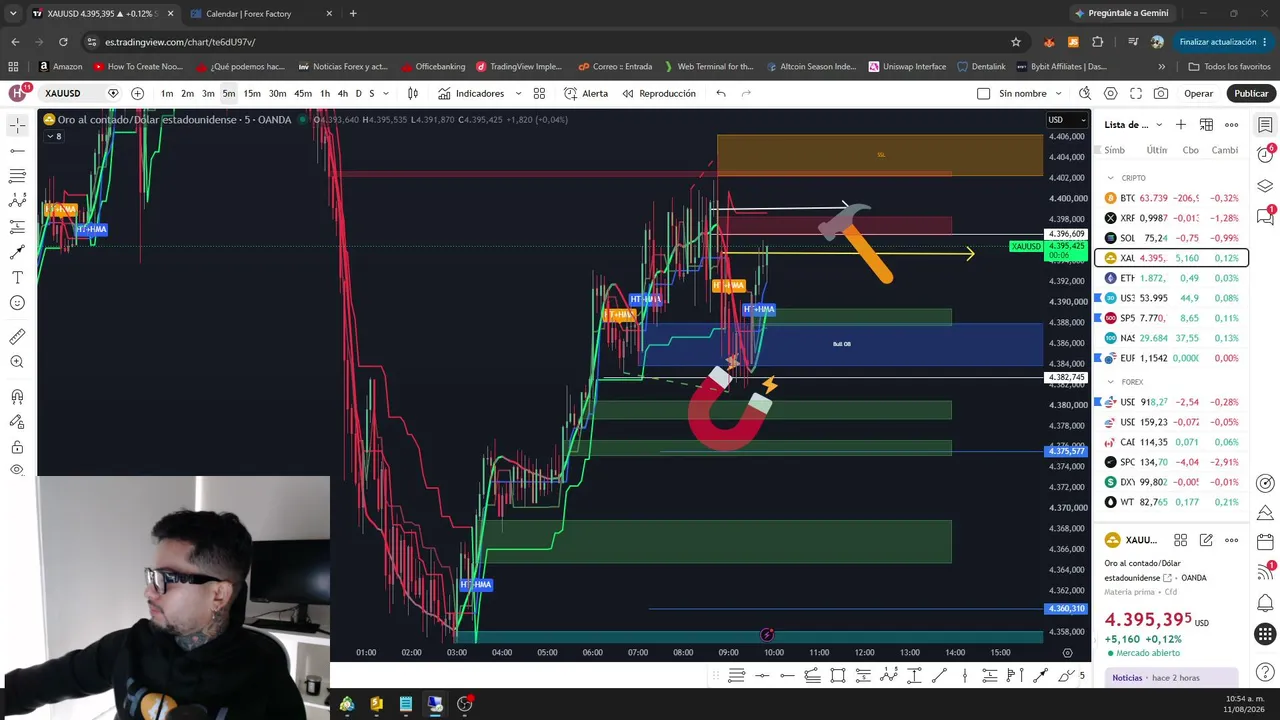
Task: Bookmark this page with the star icon
Action: tap(1016, 42)
